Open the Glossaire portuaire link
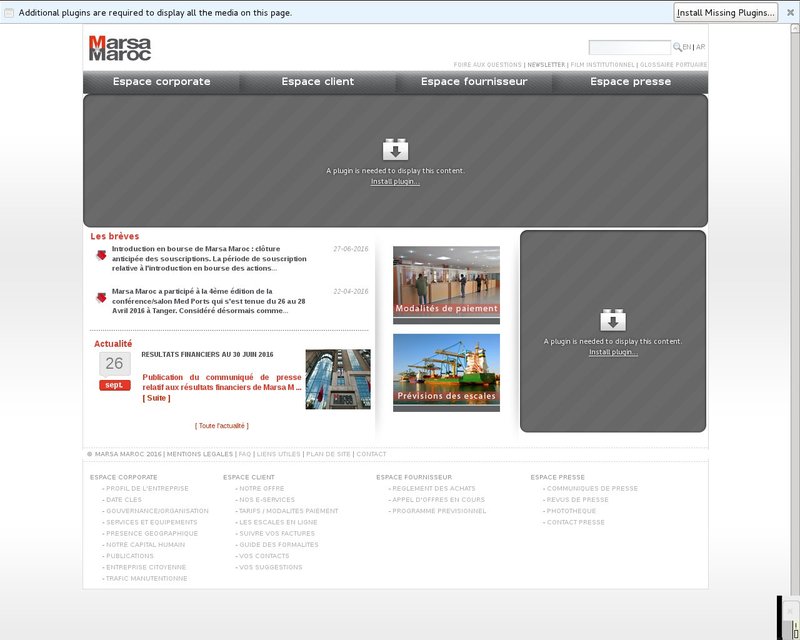 [x=673, y=65]
